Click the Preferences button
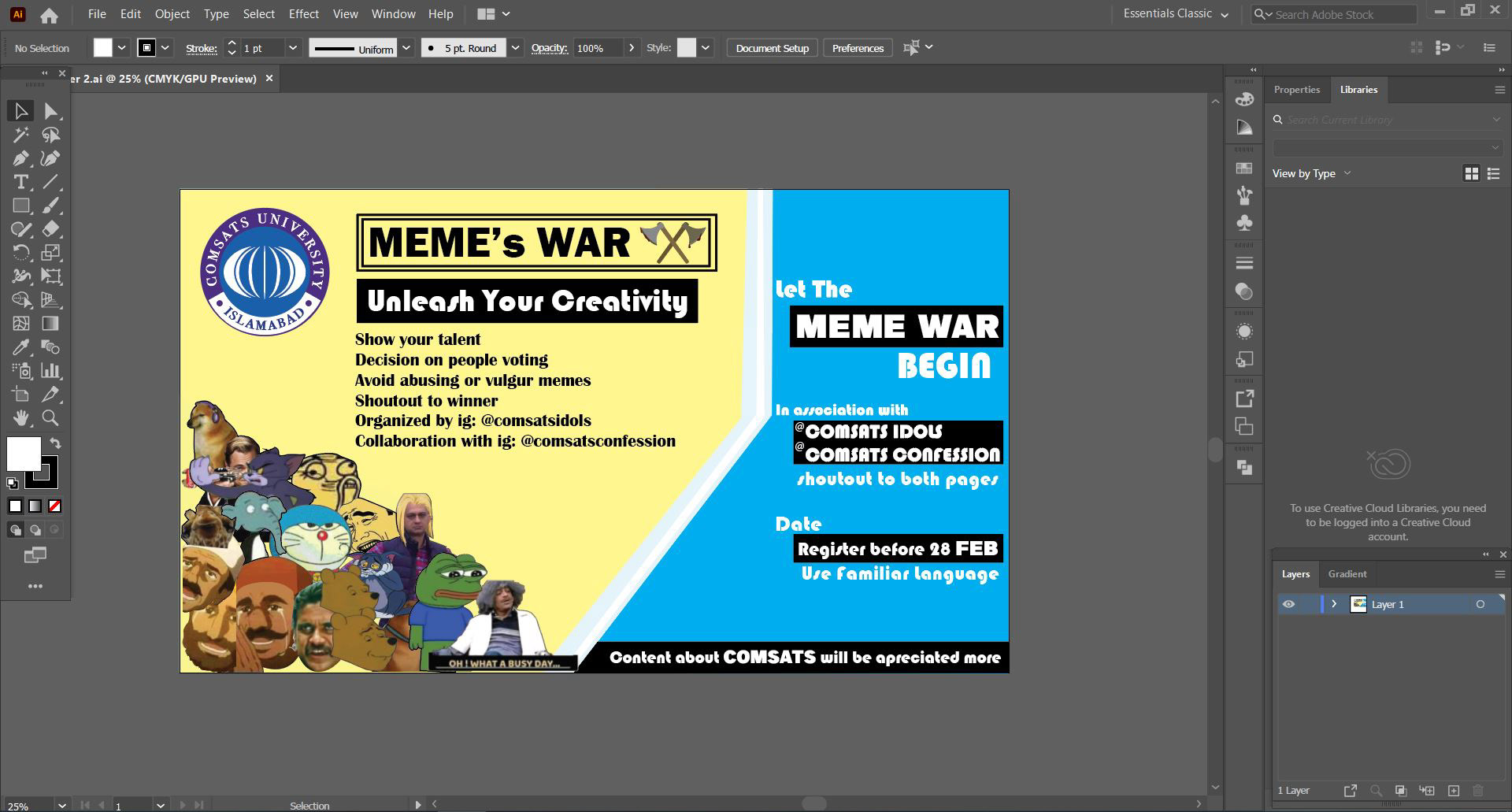1512x812 pixels. pyautogui.click(x=858, y=48)
